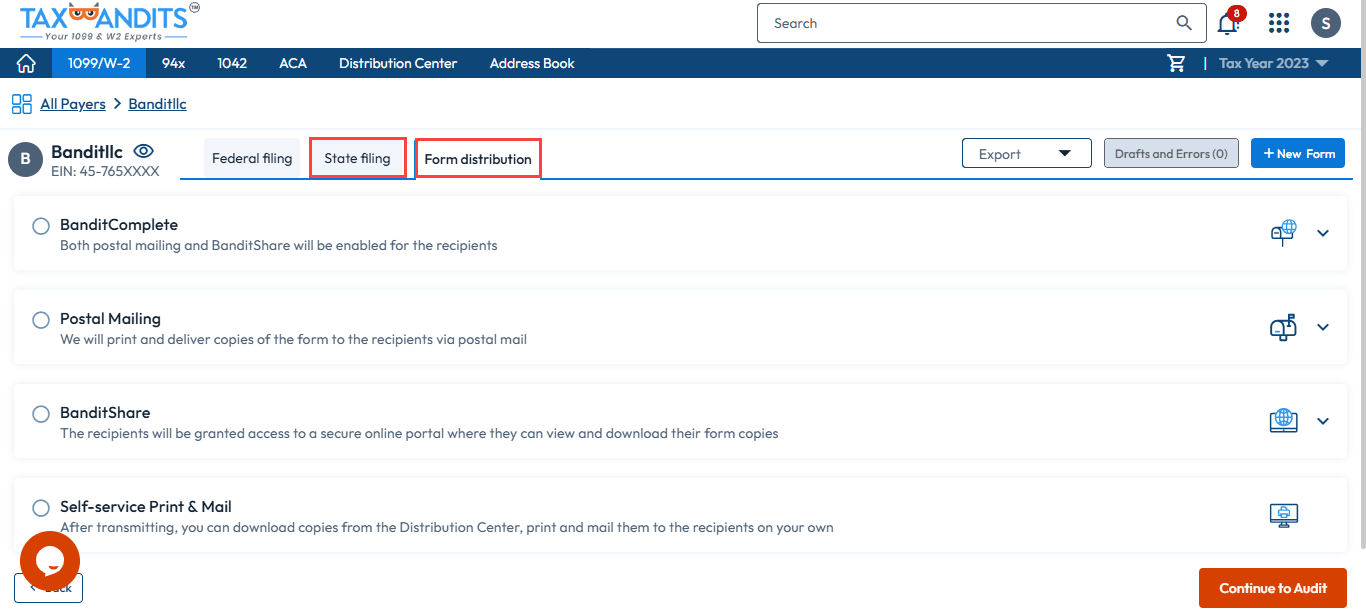Open the 1099/W-2 menu

click(x=99, y=63)
